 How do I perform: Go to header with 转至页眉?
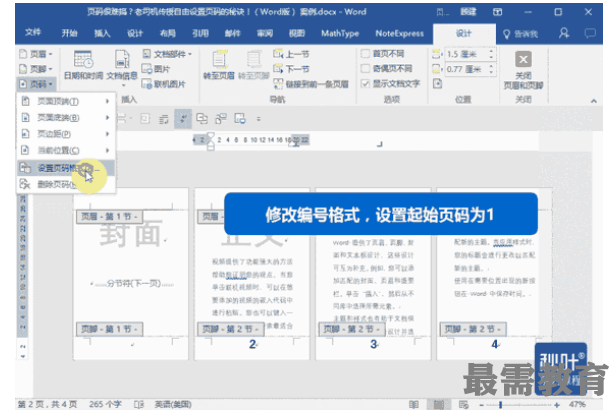pos(219,65)
